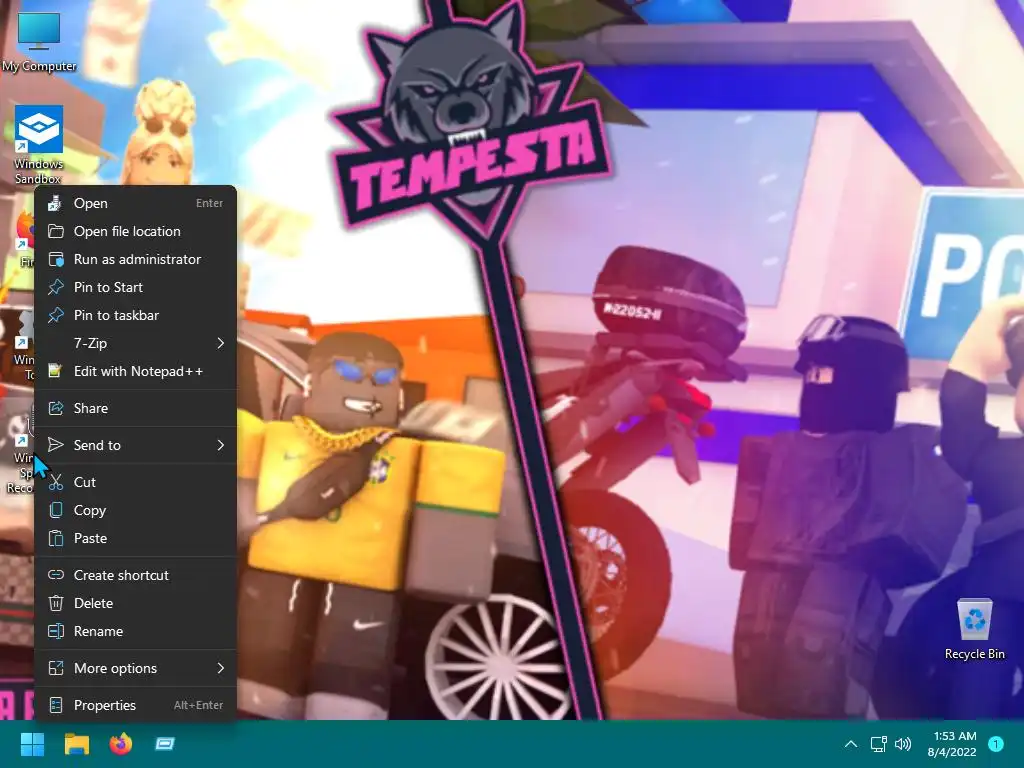Expand the 7-Zip submenu

(x=135, y=344)
